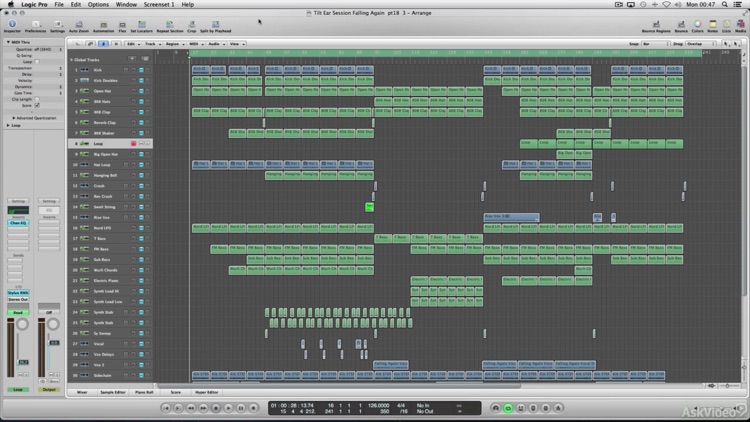The image size is (750, 422).
Task: Toggle the green Cycle mode button
Action: 508,408
